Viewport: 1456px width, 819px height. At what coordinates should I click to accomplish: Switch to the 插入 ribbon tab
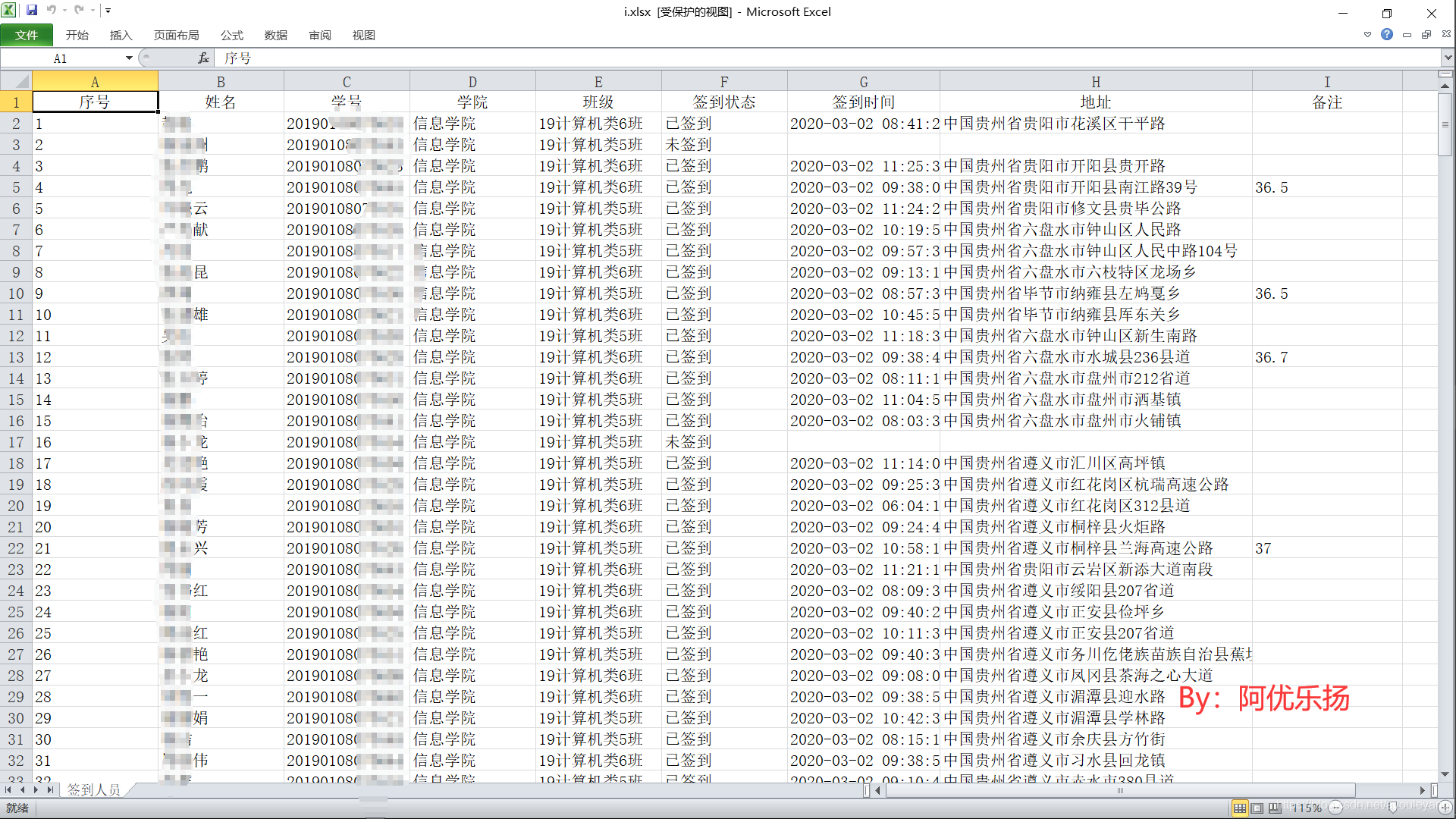pyautogui.click(x=121, y=35)
